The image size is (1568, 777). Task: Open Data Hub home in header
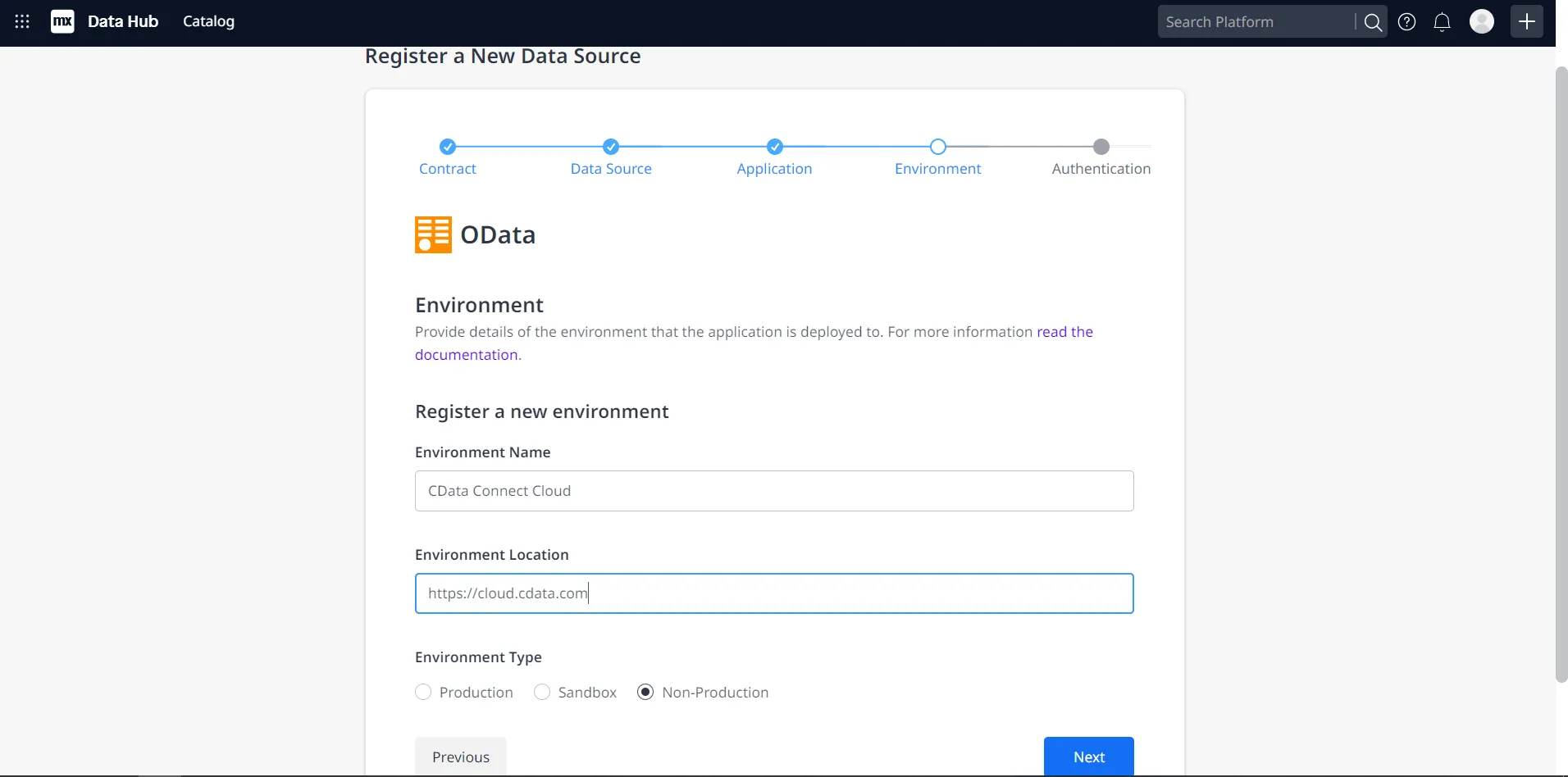coord(123,21)
